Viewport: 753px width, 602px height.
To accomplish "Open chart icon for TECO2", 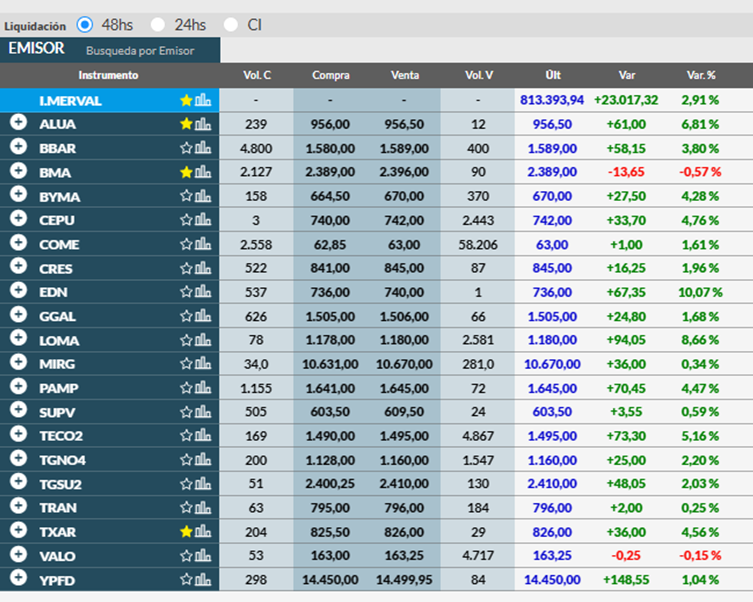I will tap(203, 435).
